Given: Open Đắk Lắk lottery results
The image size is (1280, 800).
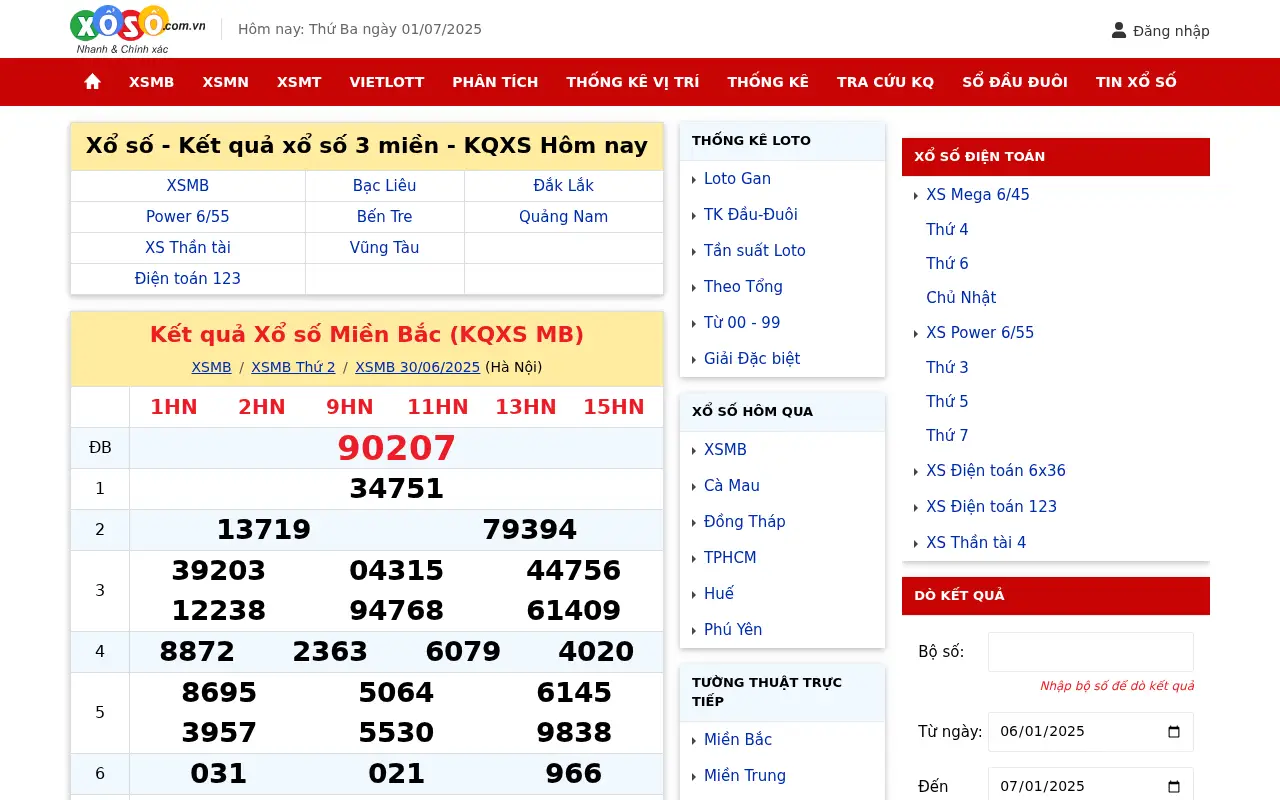Looking at the screenshot, I should [564, 186].
